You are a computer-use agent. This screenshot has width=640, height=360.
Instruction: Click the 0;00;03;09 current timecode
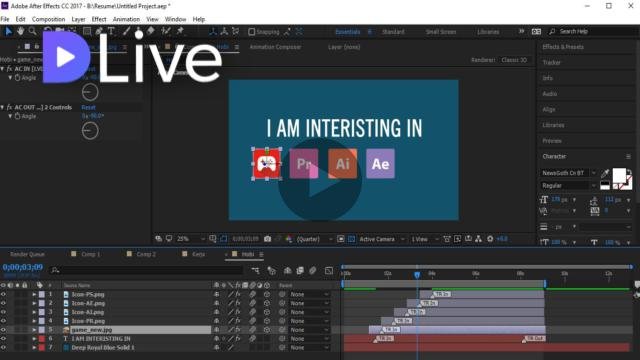(23, 267)
